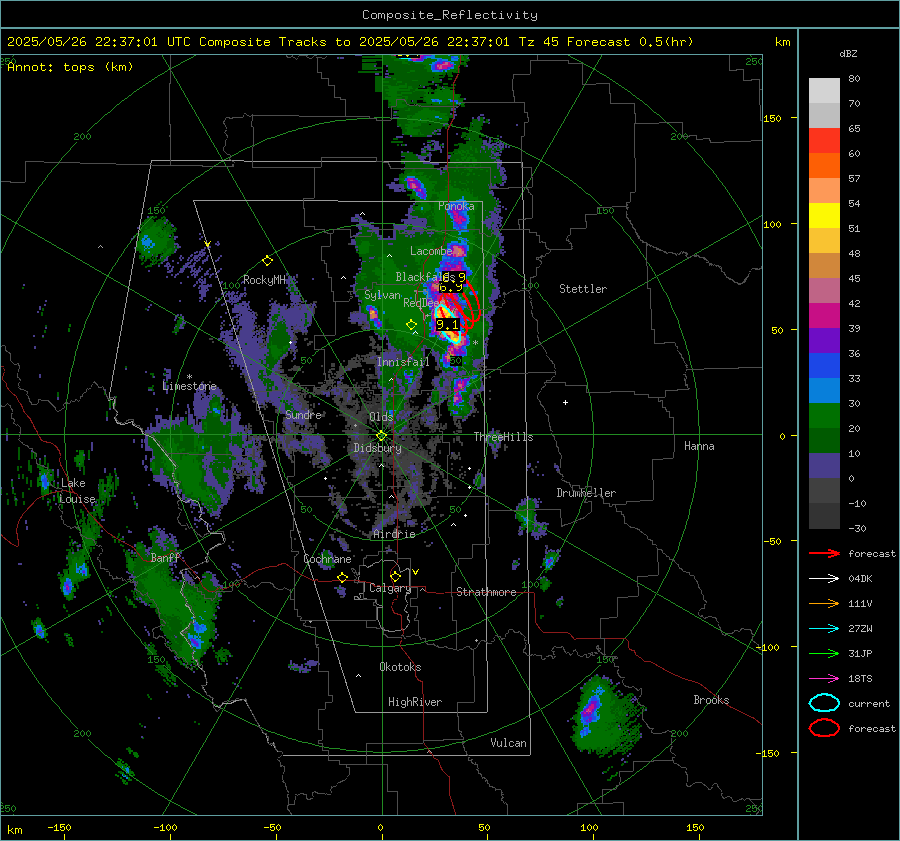Click the Calgary city label
The image size is (900, 841).
390,588
